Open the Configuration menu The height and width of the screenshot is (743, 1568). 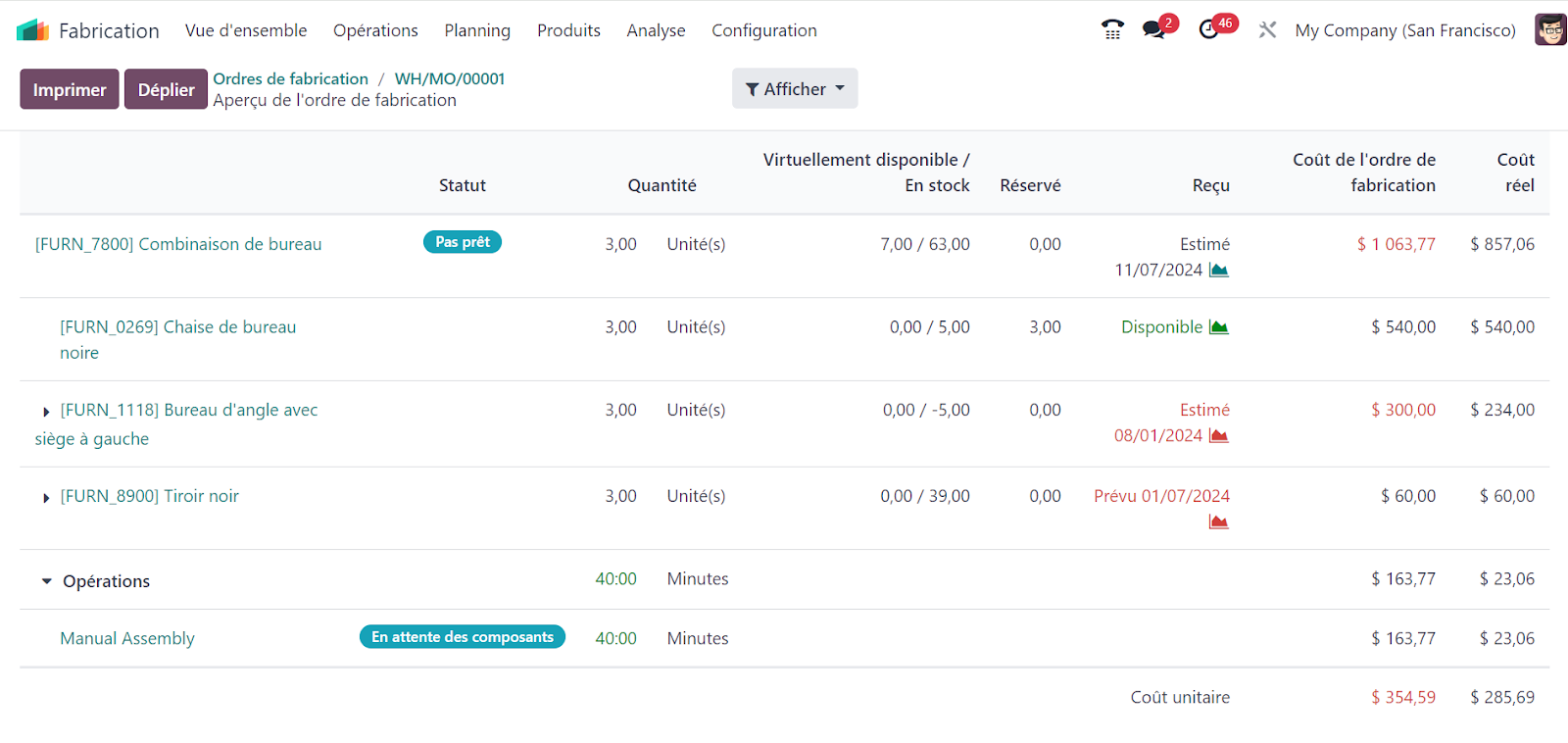pos(763,30)
